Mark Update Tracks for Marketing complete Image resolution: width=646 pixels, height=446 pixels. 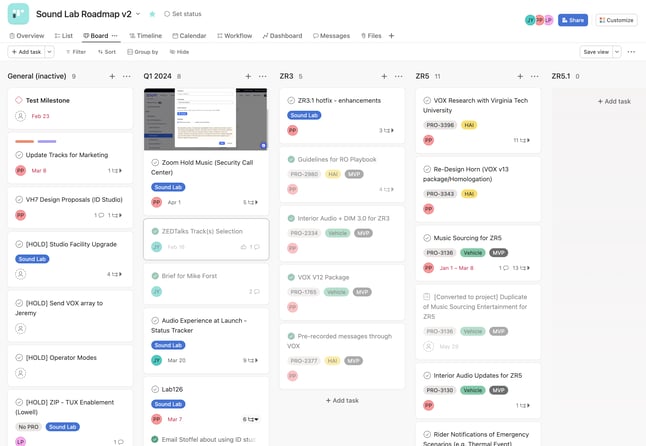(19, 155)
